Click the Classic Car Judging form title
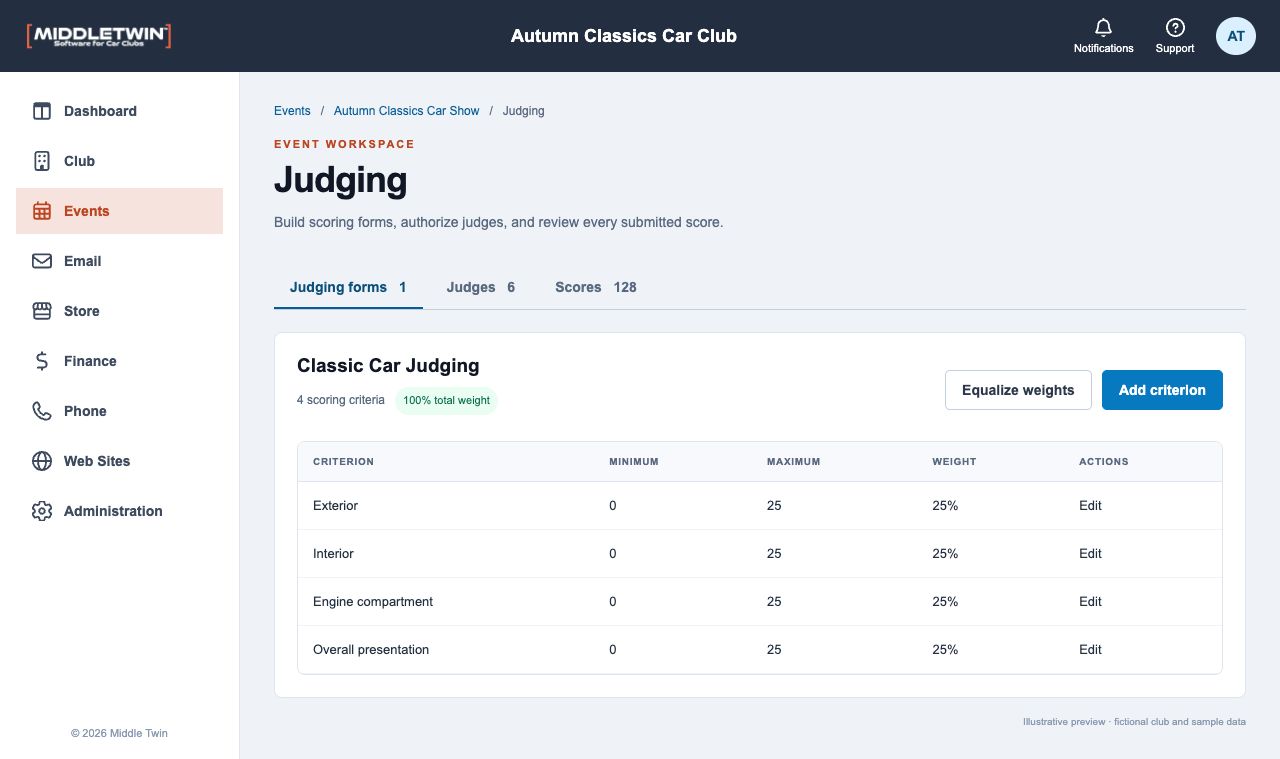Image resolution: width=1280 pixels, height=759 pixels. pyautogui.click(x=388, y=366)
